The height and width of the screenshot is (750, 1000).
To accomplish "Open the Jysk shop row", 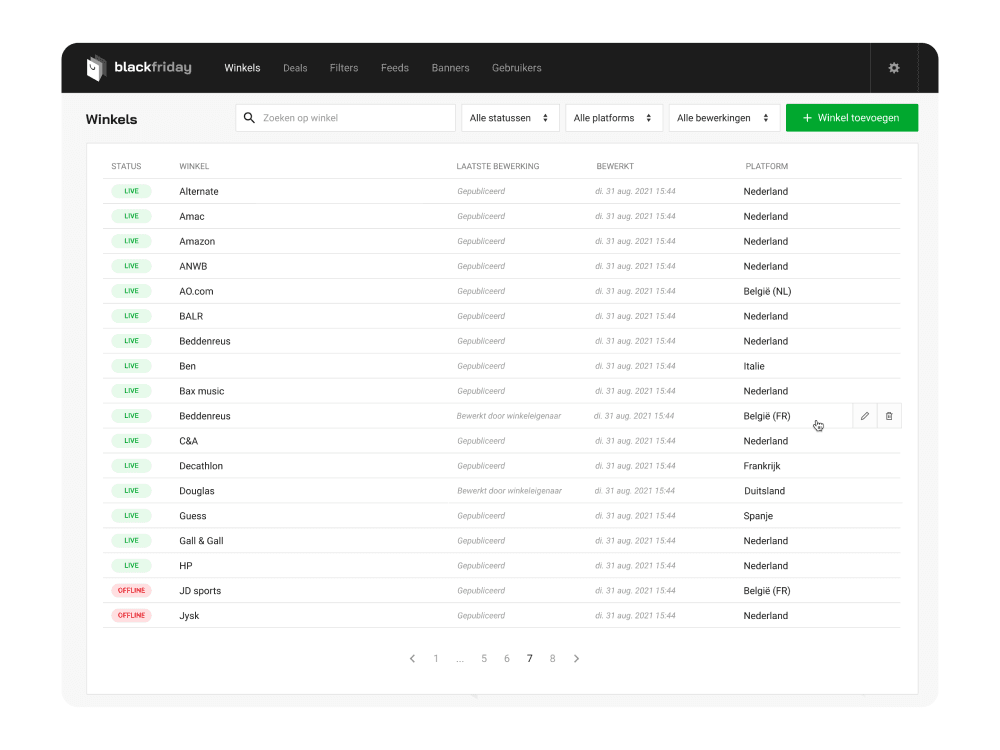I will pyautogui.click(x=502, y=615).
